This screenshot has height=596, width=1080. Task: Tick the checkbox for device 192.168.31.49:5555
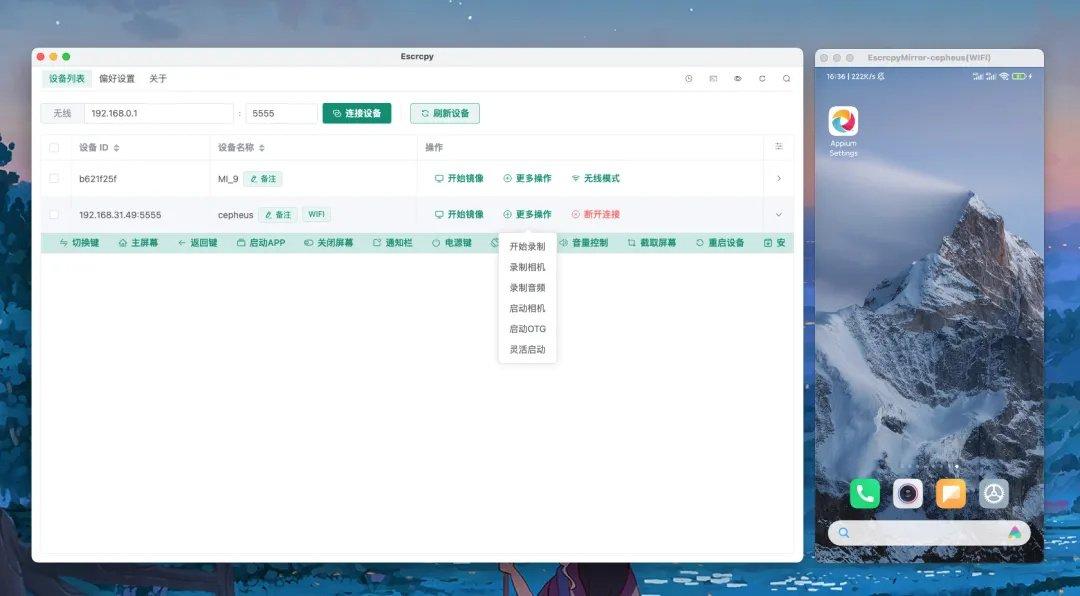click(55, 214)
